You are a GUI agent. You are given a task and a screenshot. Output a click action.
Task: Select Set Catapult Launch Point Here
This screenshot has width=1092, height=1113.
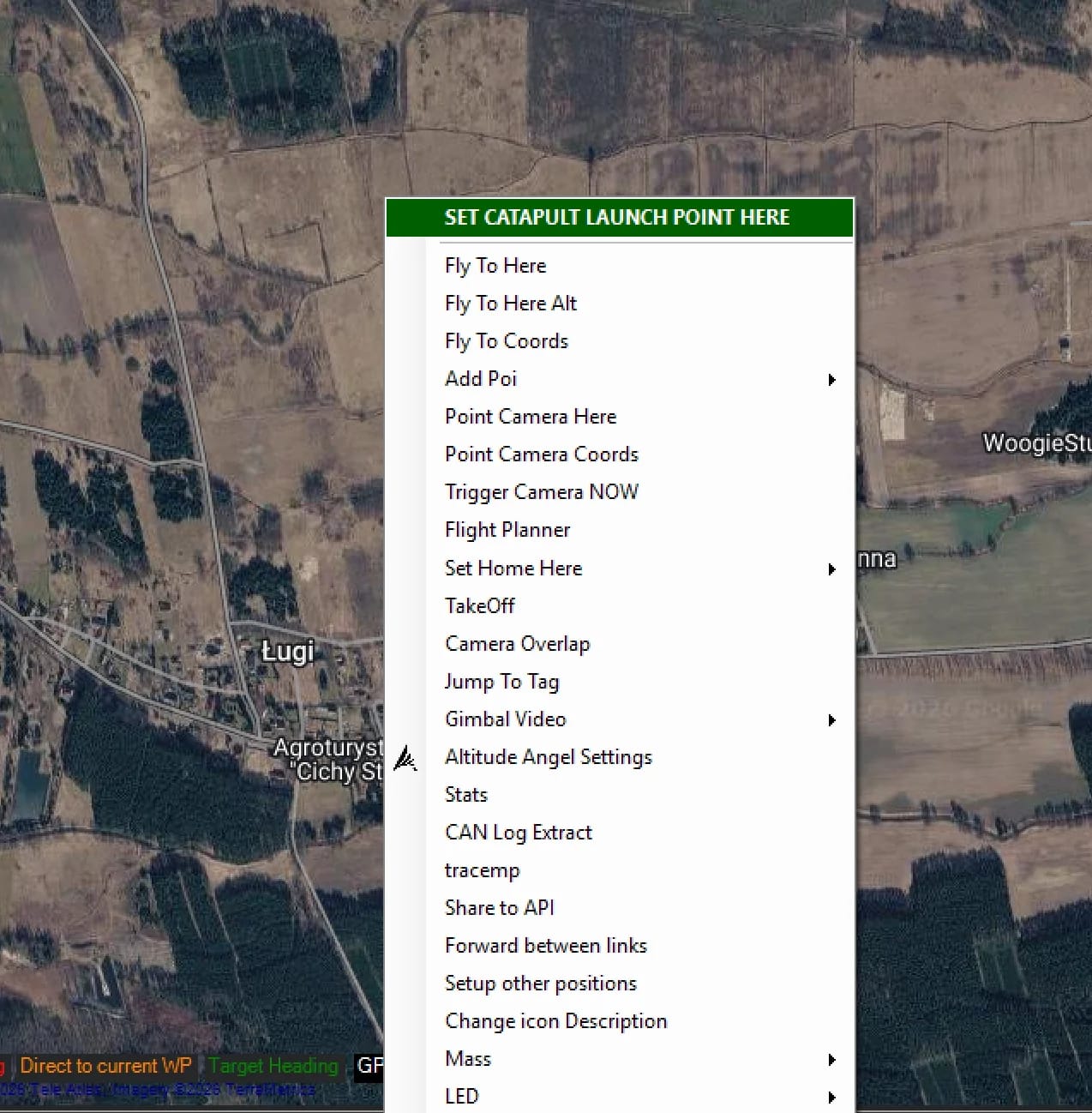(x=619, y=218)
